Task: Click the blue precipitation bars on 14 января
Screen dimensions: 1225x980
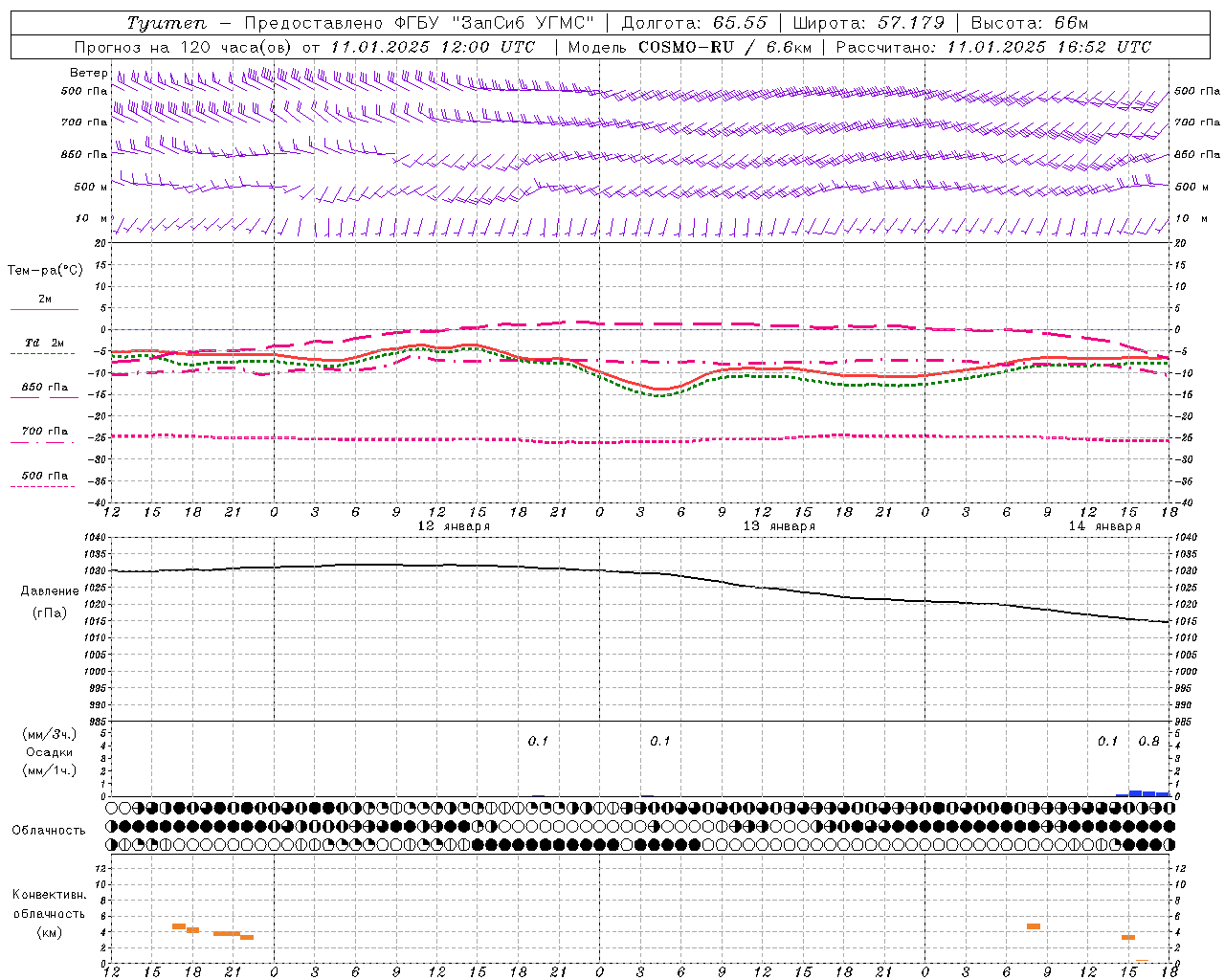Action: [x=1143, y=793]
